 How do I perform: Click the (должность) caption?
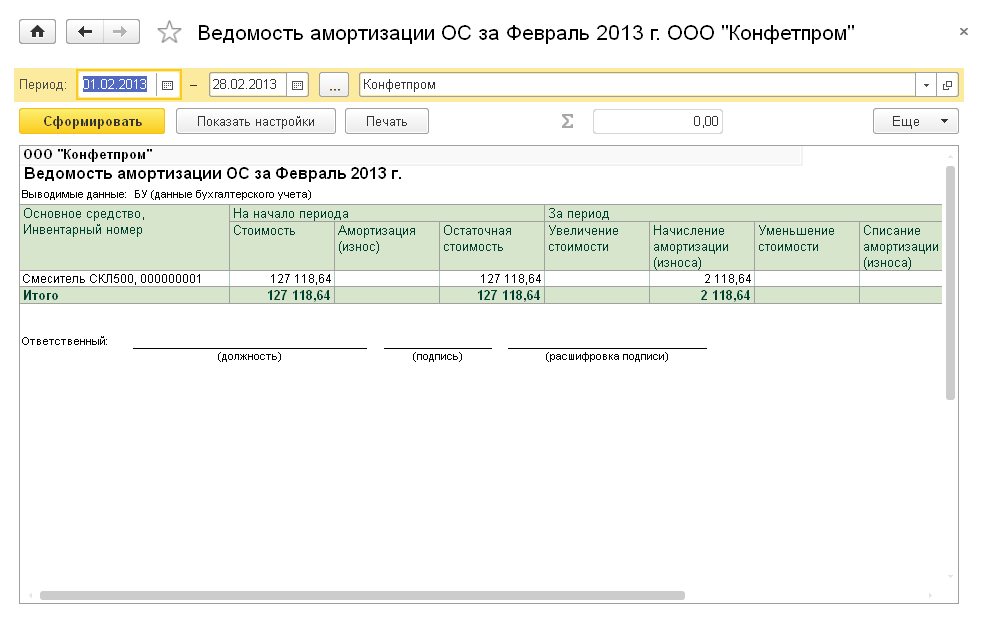(250, 356)
